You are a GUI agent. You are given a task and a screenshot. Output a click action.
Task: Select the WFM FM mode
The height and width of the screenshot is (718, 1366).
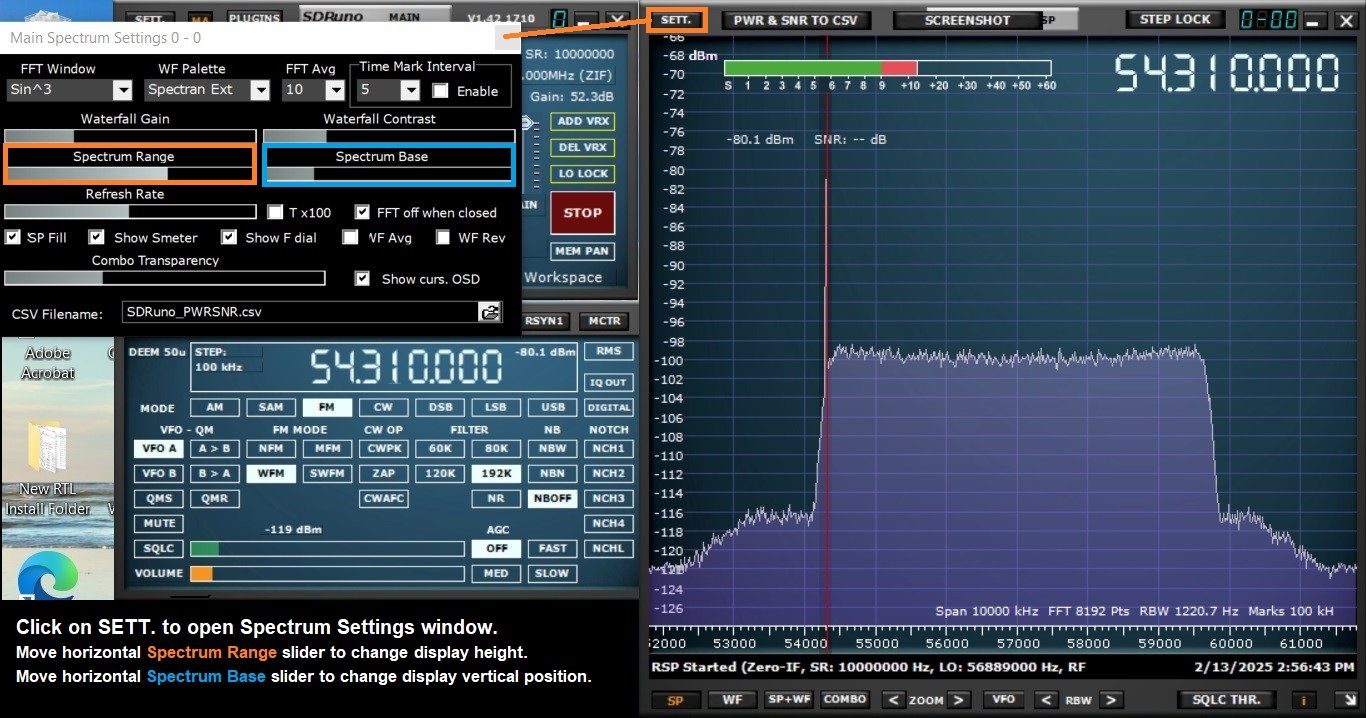click(271, 474)
